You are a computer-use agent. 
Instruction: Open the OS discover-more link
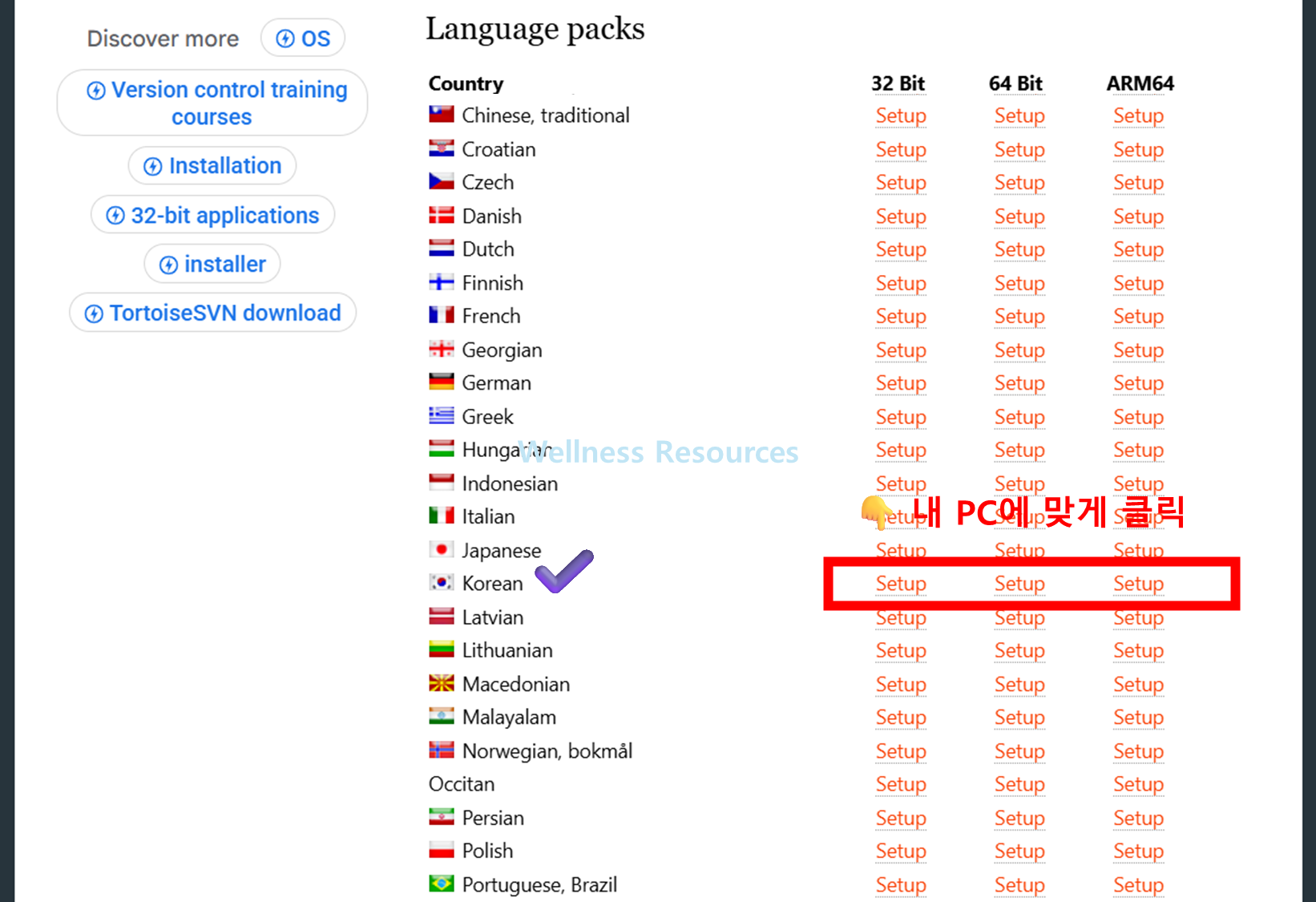303,38
